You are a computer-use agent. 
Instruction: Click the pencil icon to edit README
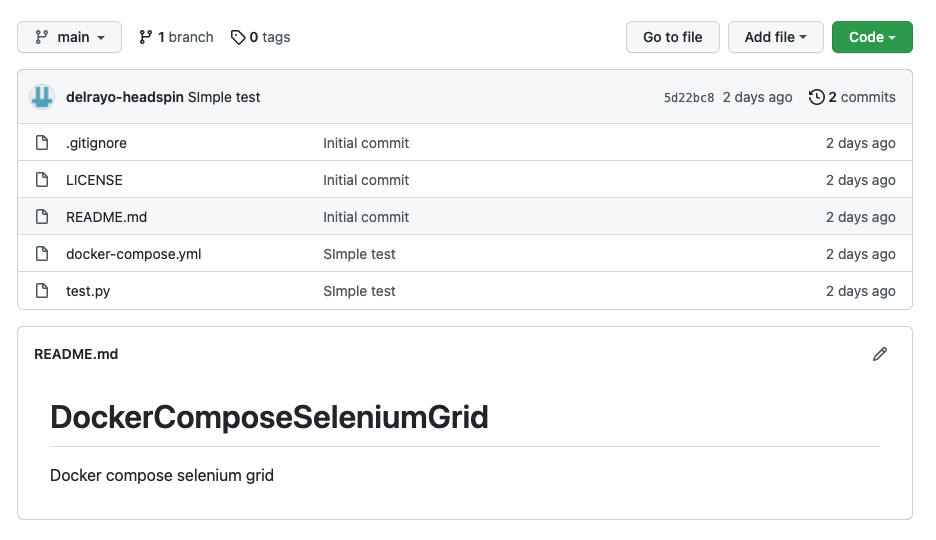880,354
